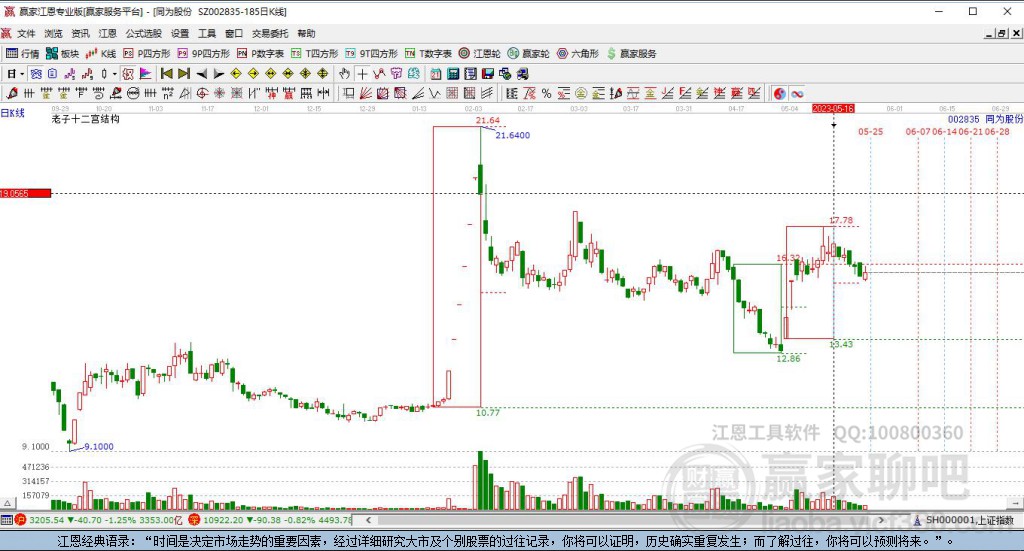The image size is (1024, 551).
Task: Click the red 19.0565 price label
Action: pos(25,193)
